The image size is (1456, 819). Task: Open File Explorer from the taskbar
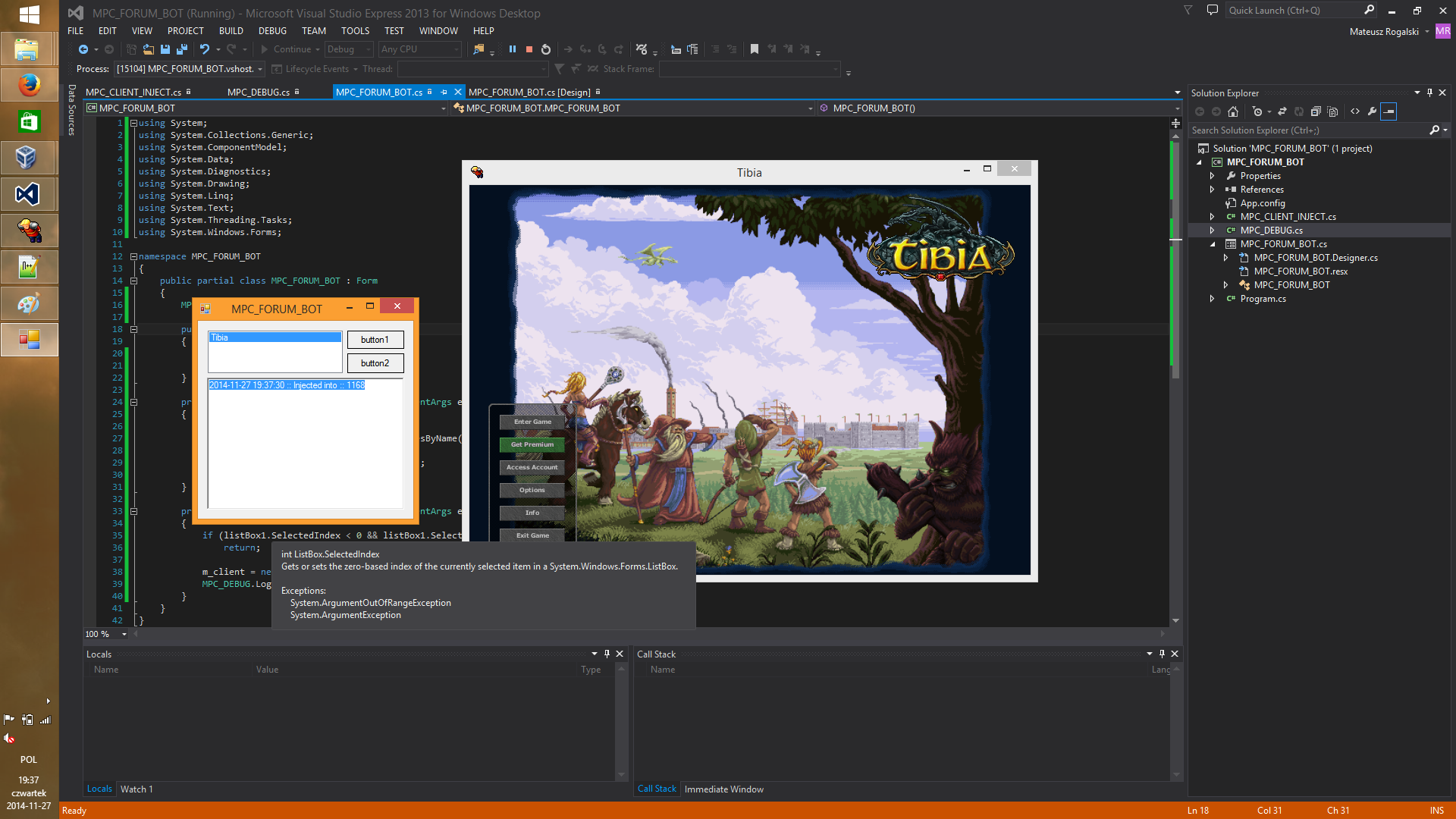point(29,49)
